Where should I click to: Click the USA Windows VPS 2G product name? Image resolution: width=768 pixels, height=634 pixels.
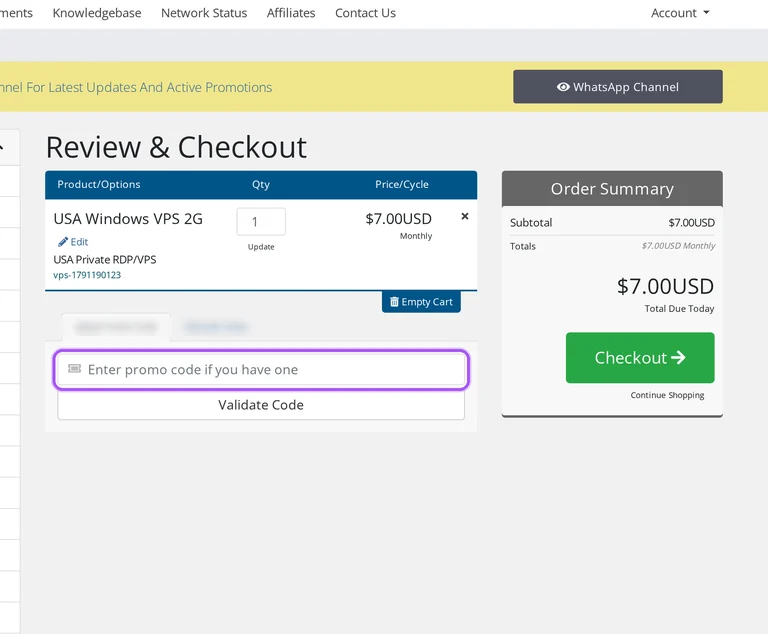pyautogui.click(x=128, y=219)
